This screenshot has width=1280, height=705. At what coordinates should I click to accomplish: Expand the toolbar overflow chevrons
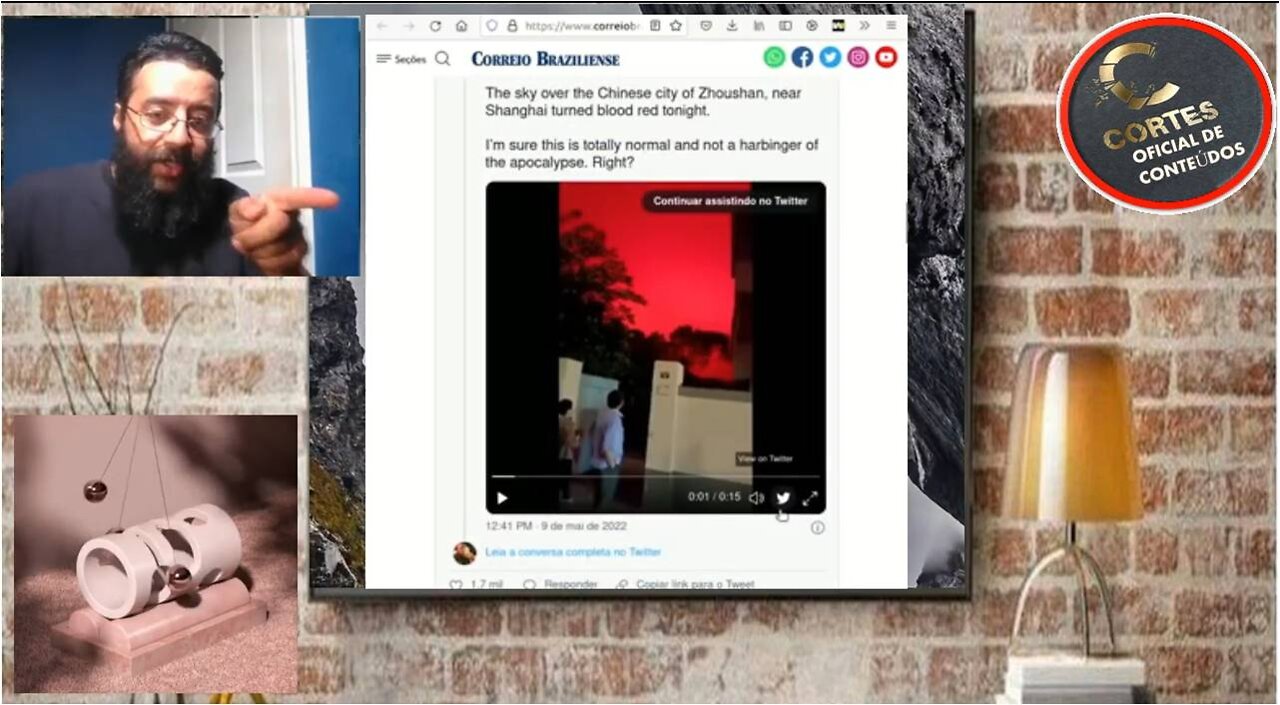864,26
